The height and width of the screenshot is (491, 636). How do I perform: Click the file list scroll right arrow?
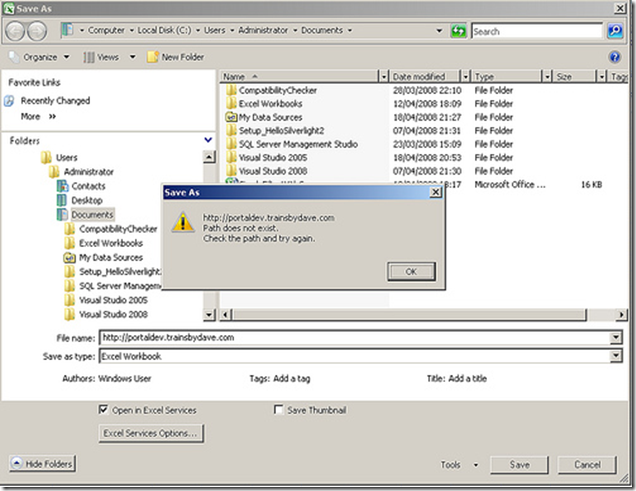point(621,314)
